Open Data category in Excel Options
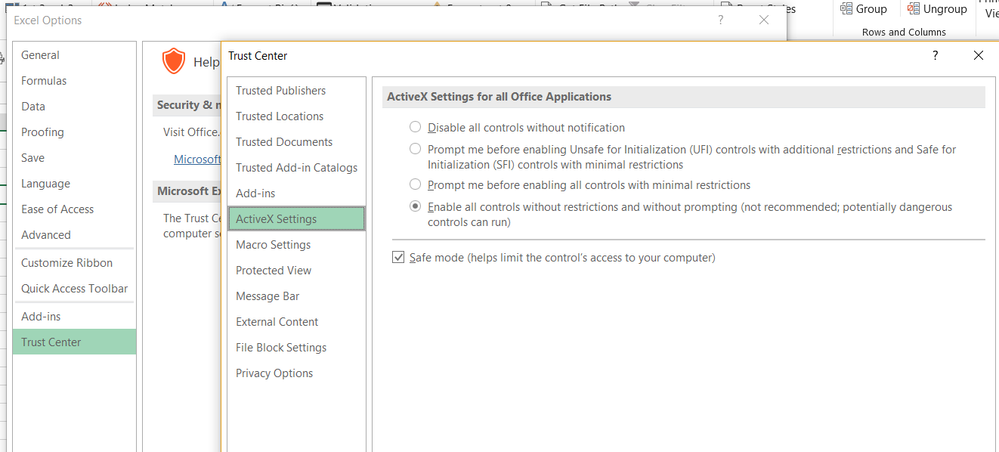This screenshot has width=999, height=452. click(x=75, y=106)
